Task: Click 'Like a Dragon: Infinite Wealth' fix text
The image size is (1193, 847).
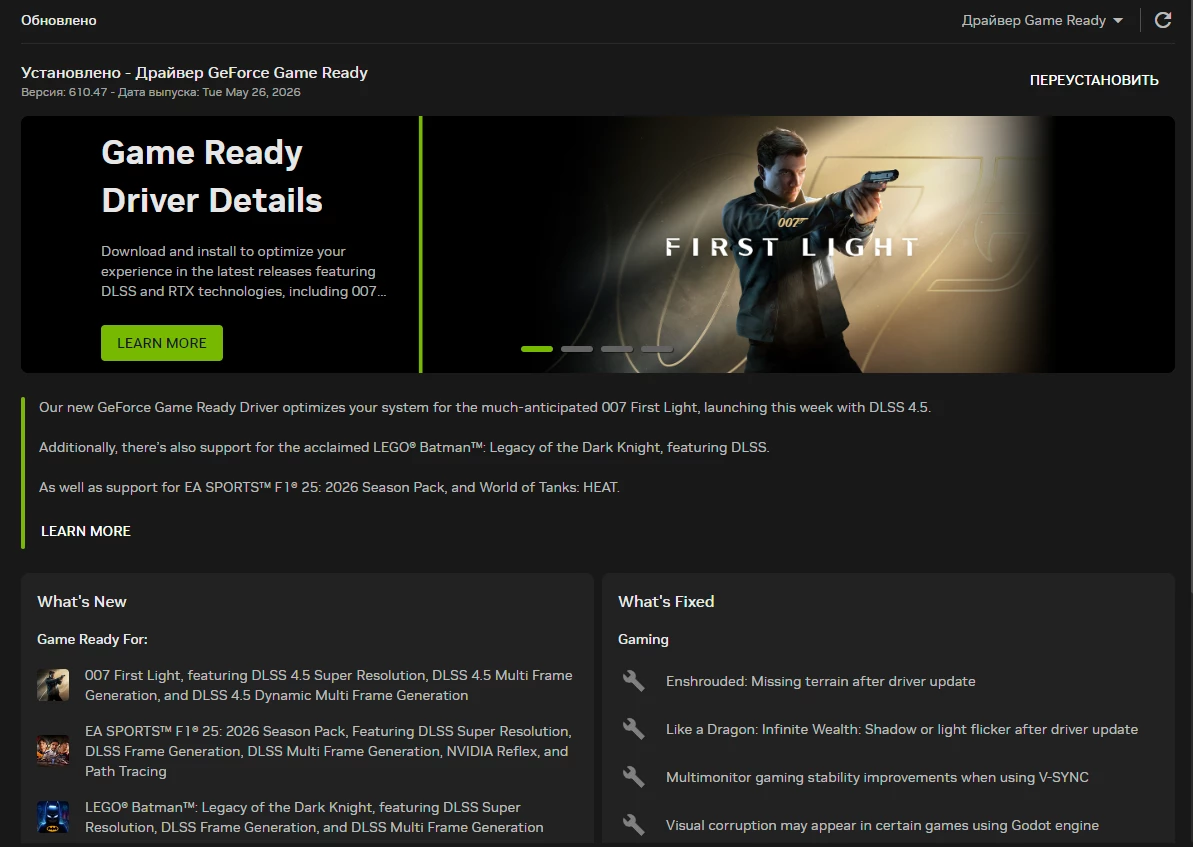Action: click(902, 729)
